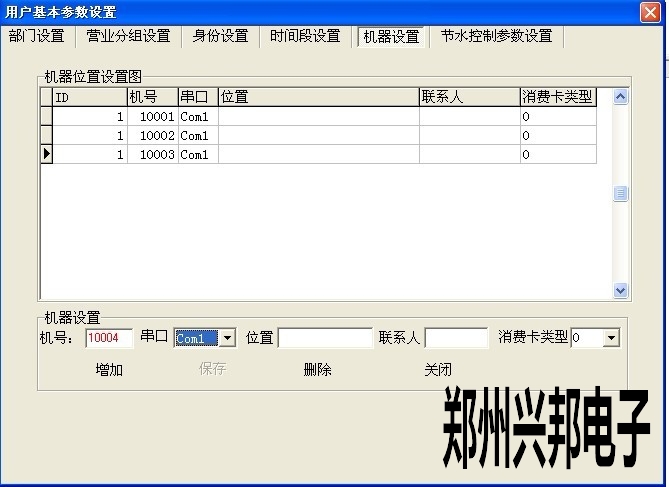Click the table scrollbar down arrow
Viewport: 669px width, 487px height.
pos(620,290)
